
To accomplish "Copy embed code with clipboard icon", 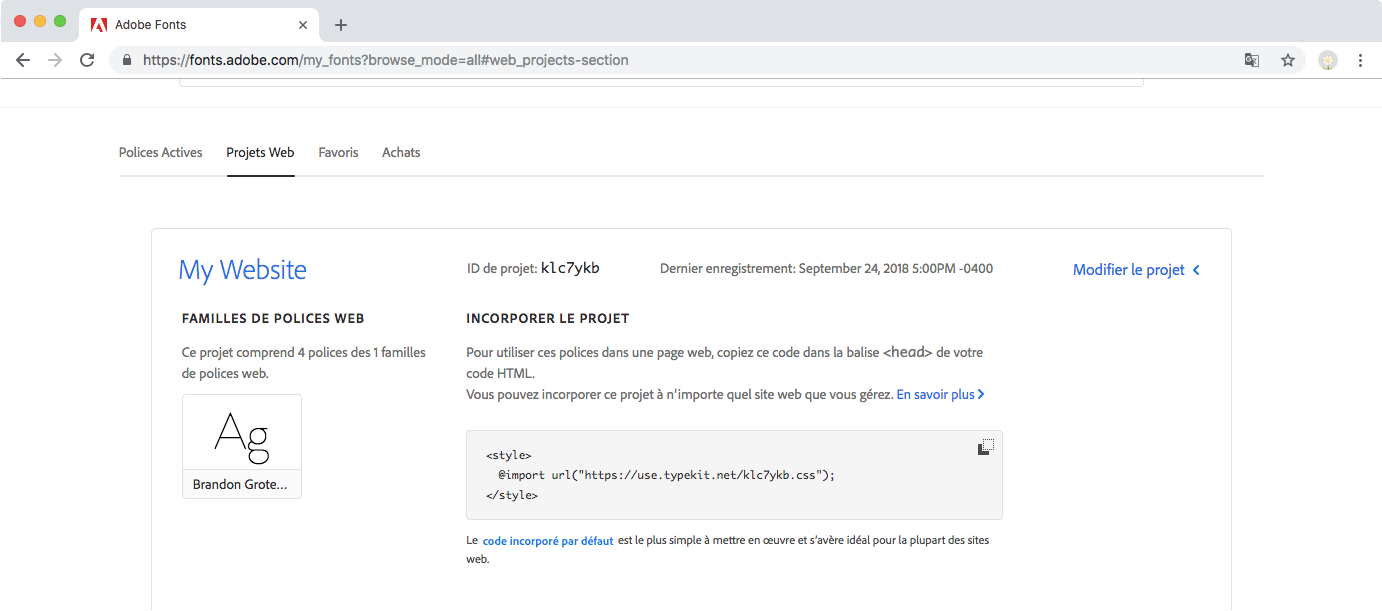I will coord(985,447).
